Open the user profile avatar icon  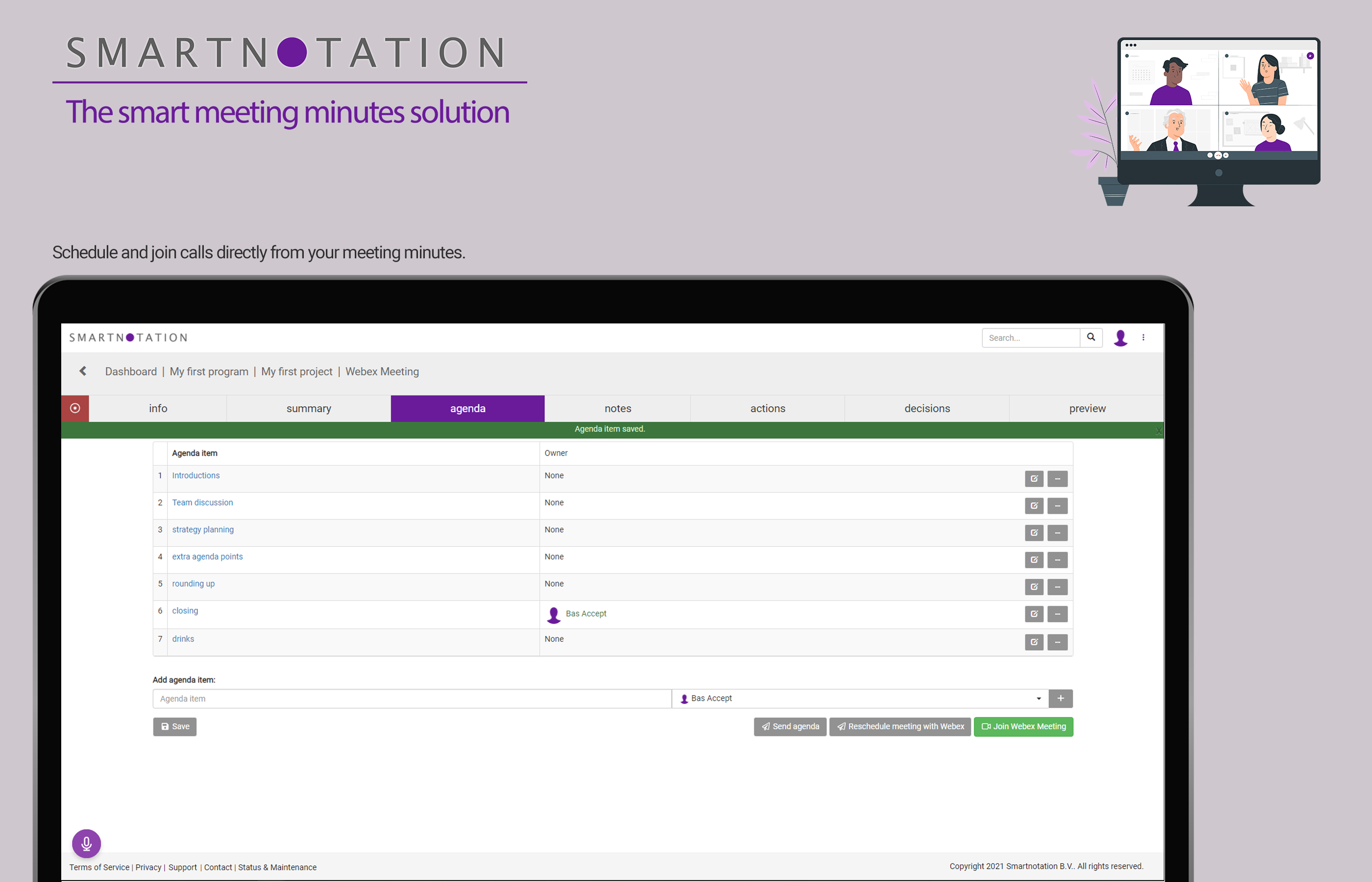click(x=1120, y=338)
